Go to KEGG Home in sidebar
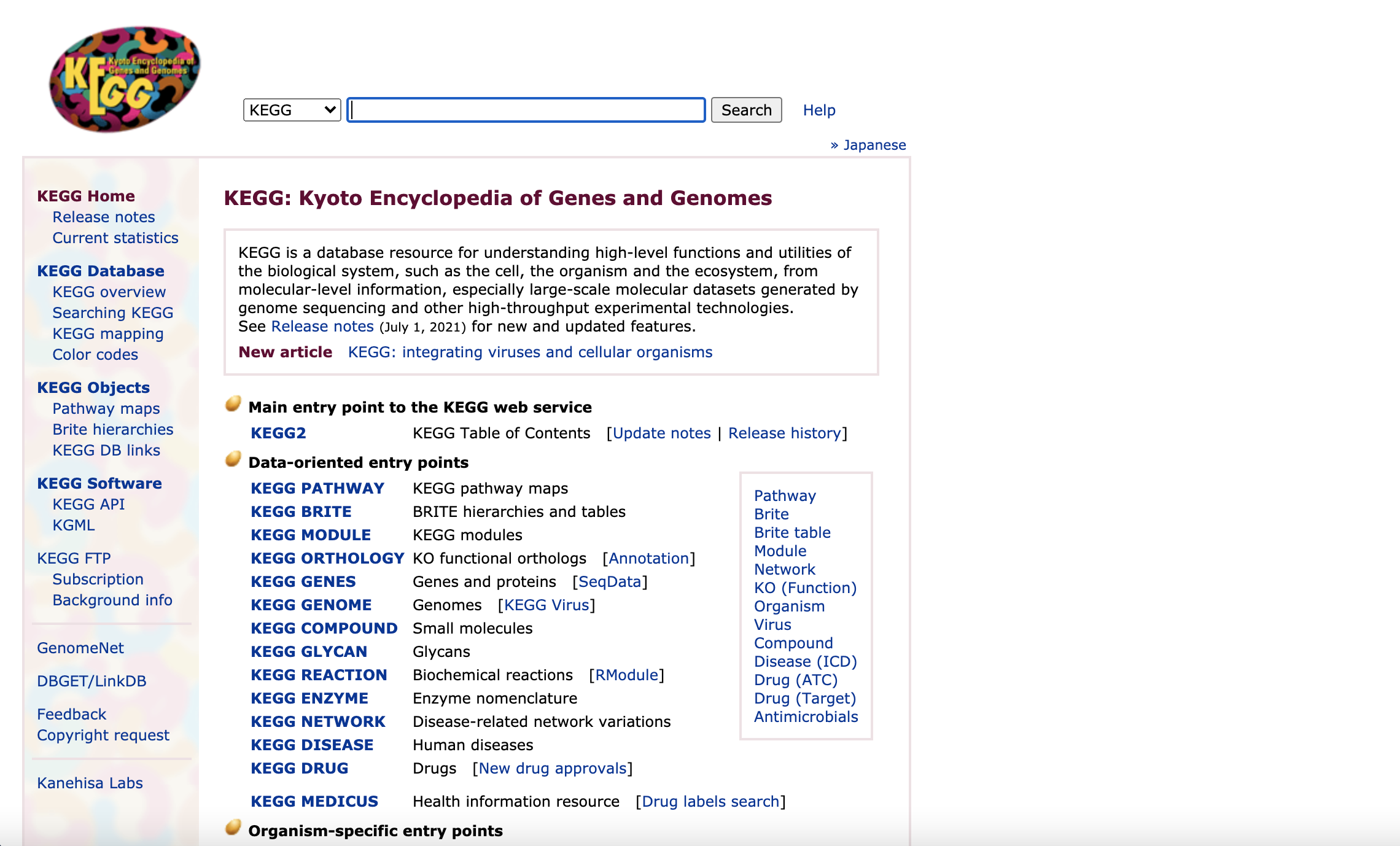Screen dimensions: 1400x846 86,196
